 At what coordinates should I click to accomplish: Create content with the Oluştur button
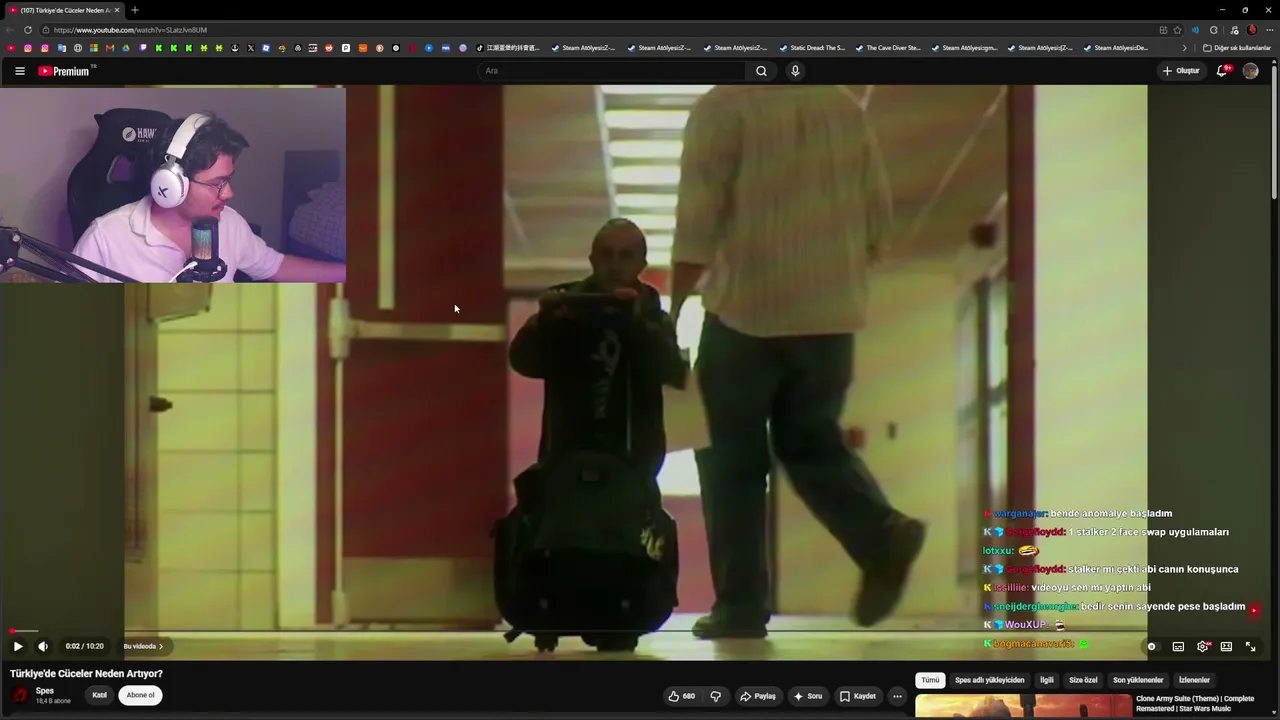[1181, 71]
